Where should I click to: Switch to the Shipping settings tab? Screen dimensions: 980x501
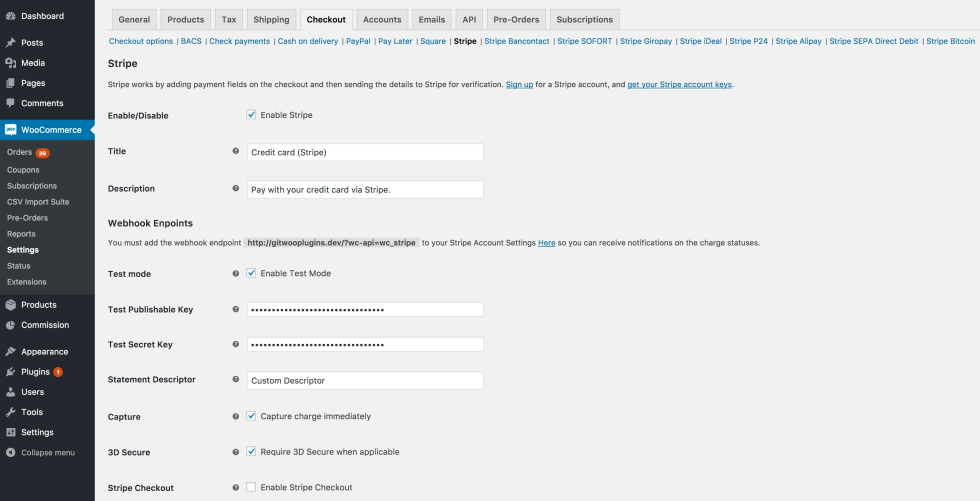(x=271, y=19)
